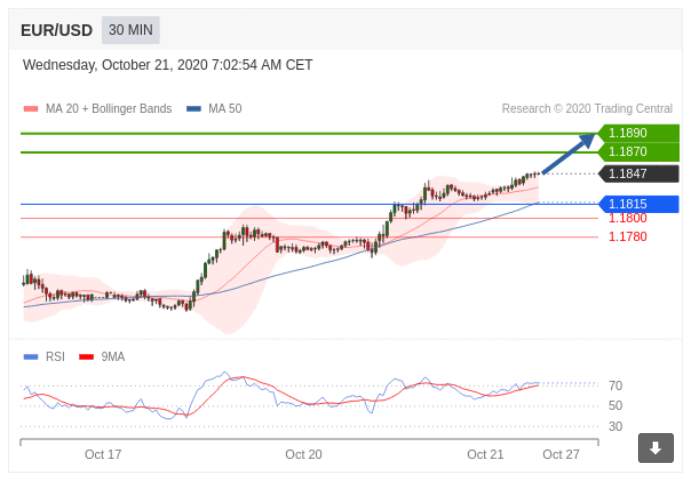Click the 1.1847 current price tag
This screenshot has width=692, height=482.
coord(639,174)
